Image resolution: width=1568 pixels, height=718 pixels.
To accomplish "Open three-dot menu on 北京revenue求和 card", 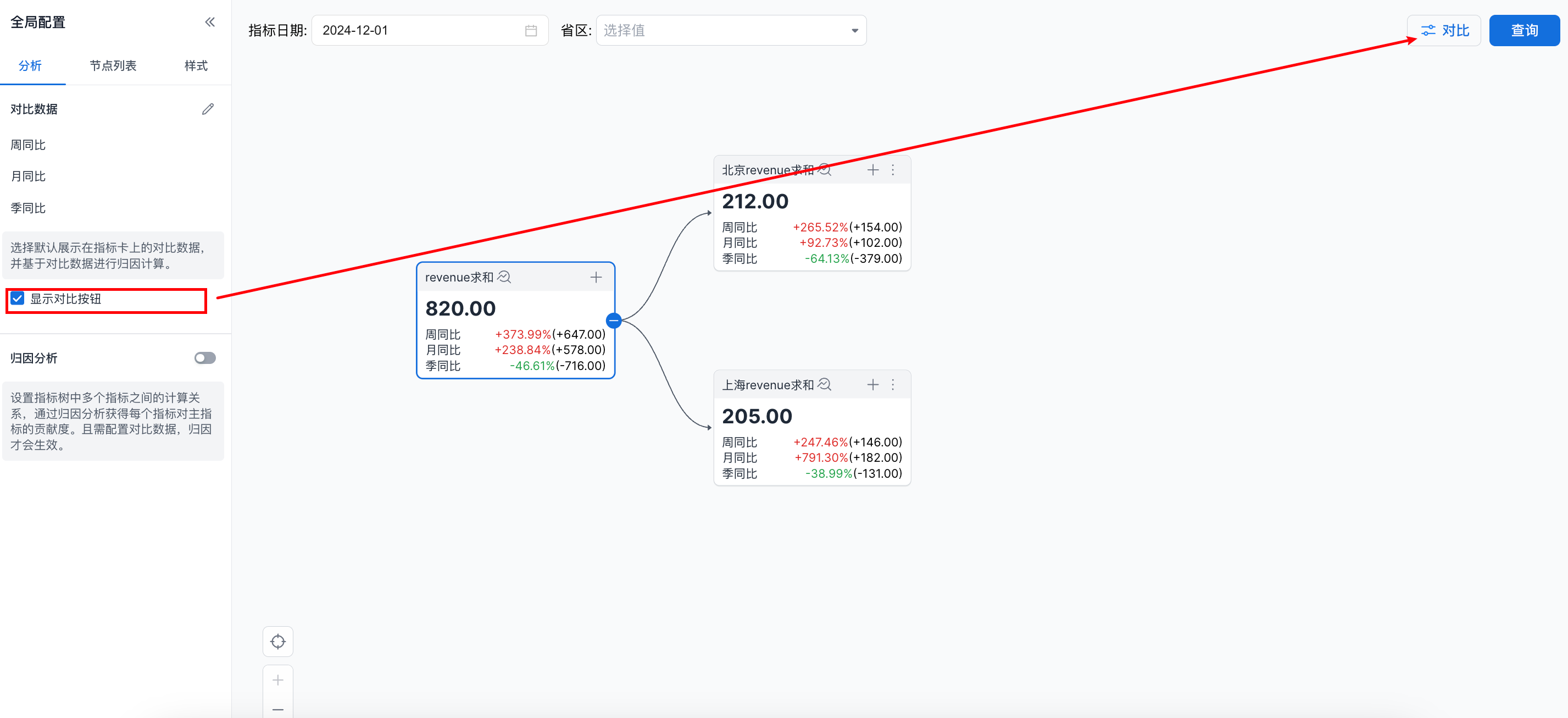I will (893, 170).
